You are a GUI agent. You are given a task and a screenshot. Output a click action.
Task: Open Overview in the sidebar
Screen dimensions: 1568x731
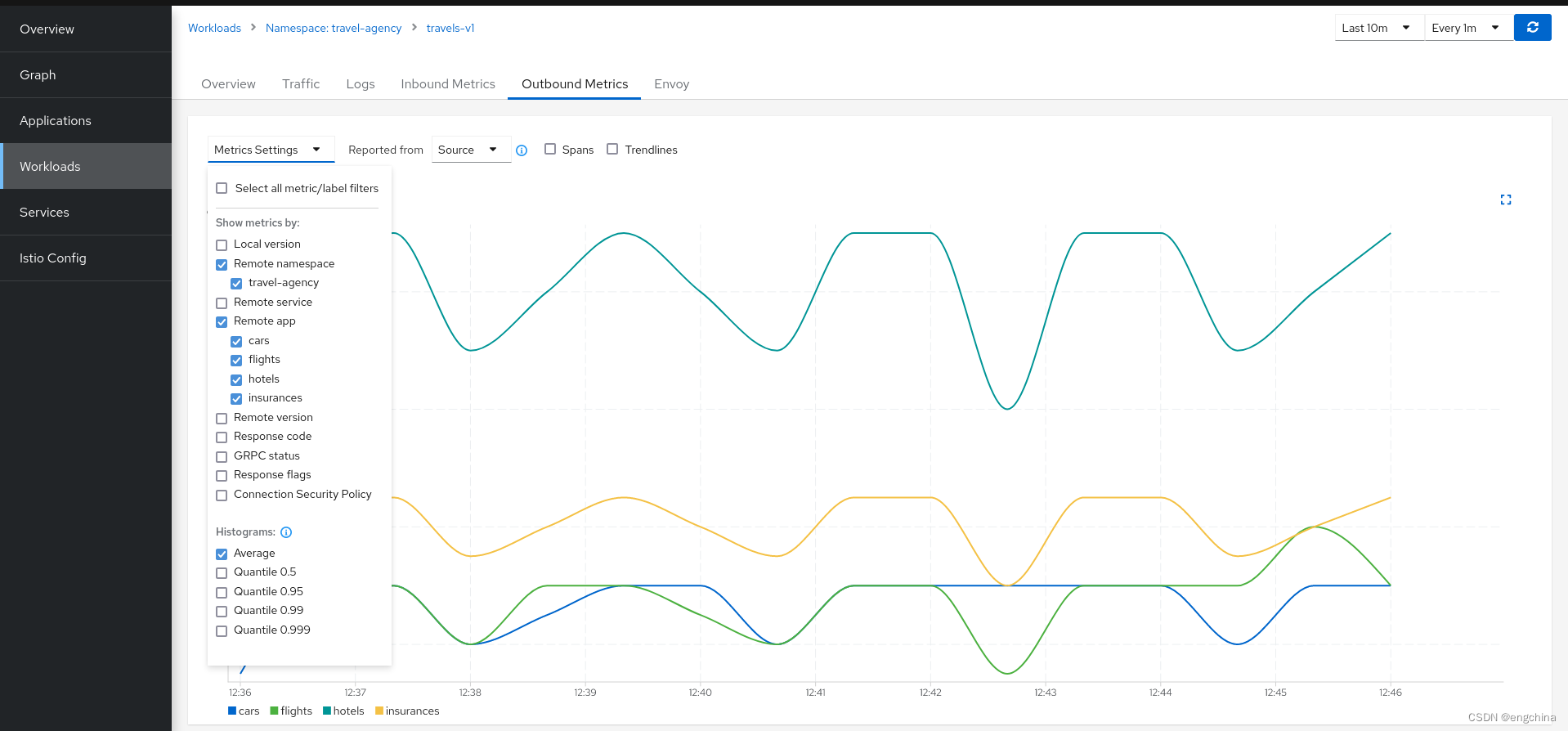(86, 29)
